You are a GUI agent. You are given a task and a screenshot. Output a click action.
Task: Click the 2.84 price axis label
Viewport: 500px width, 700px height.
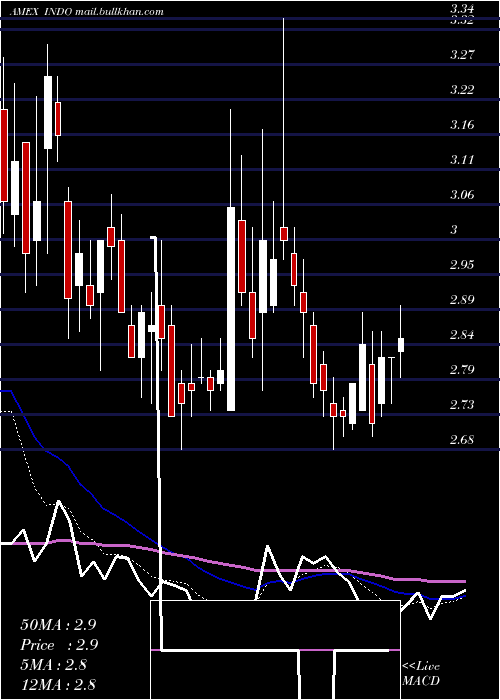click(x=462, y=334)
